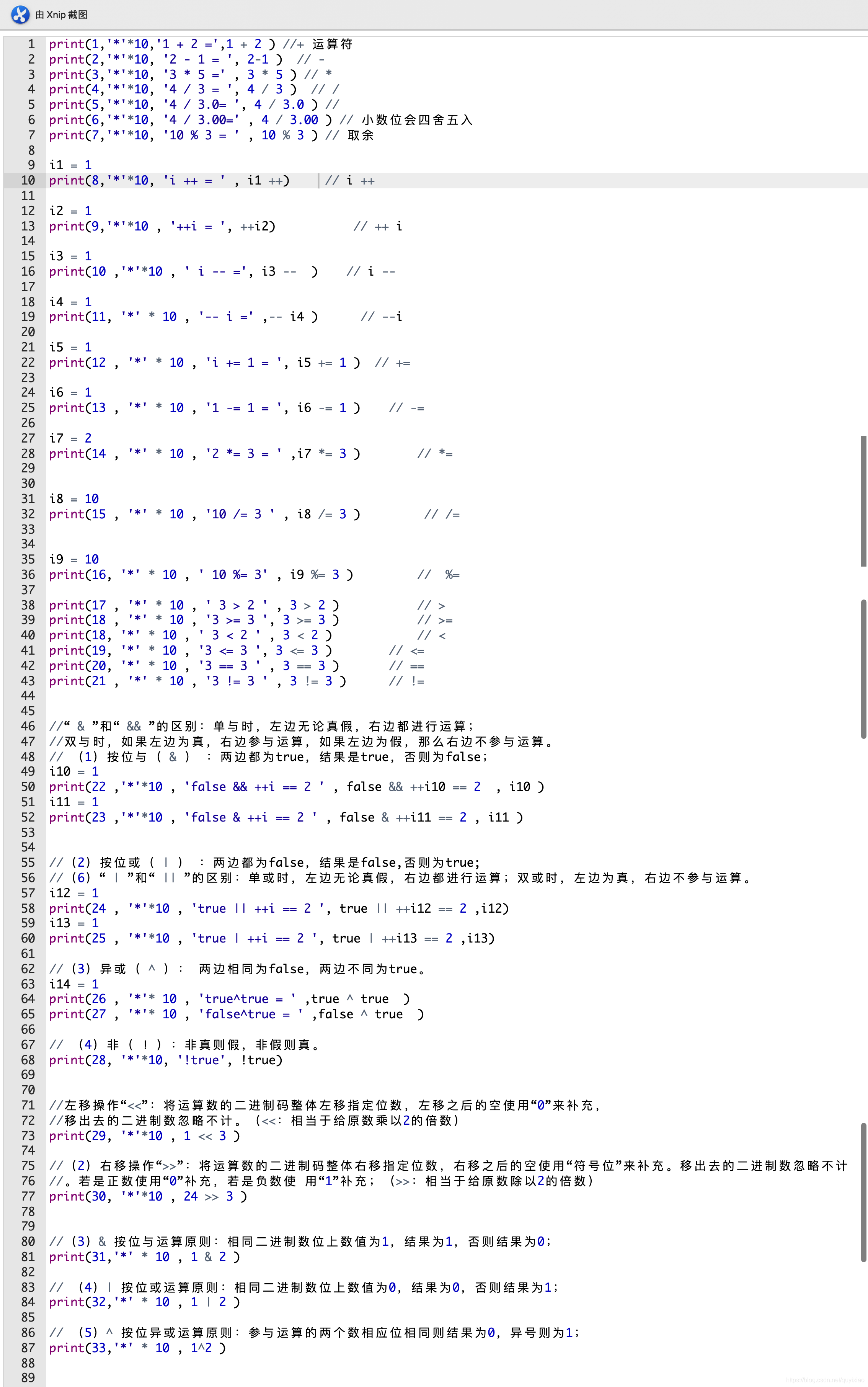The height and width of the screenshot is (1387, 868).
Task: Click the '// >=' comment on line 39
Action: 435,621
